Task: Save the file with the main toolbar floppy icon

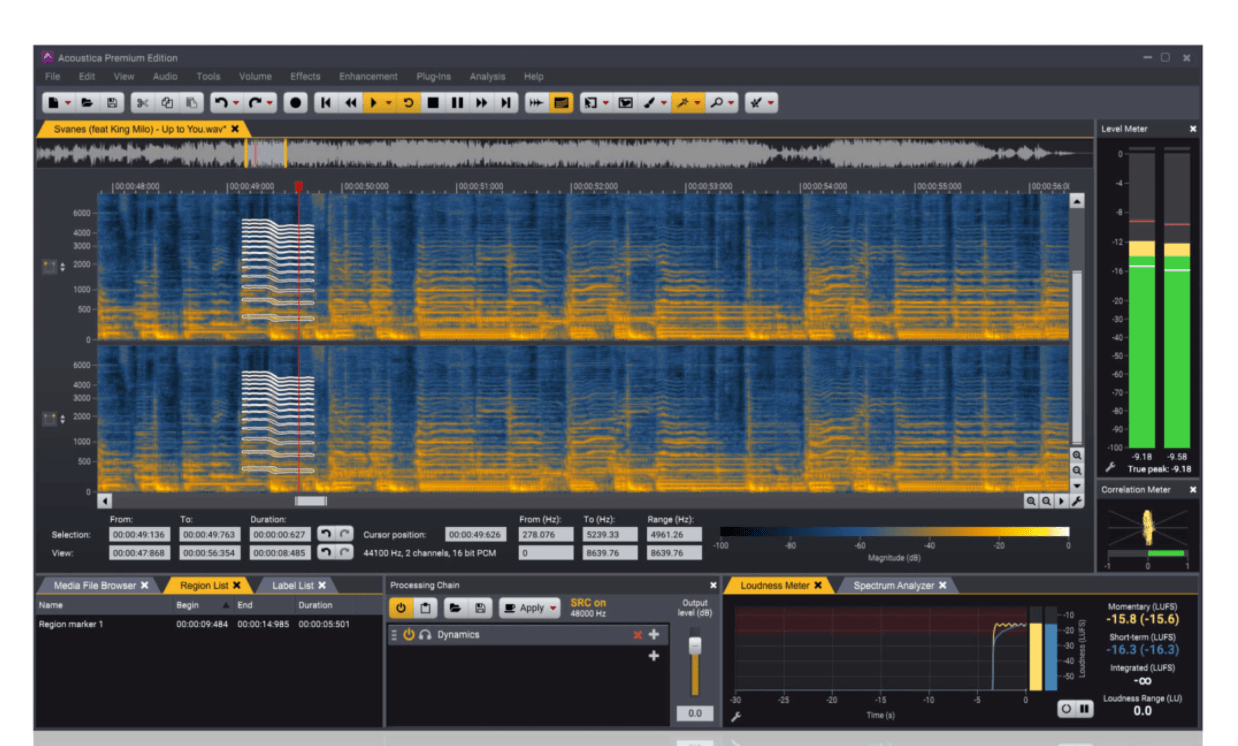Action: (x=112, y=102)
